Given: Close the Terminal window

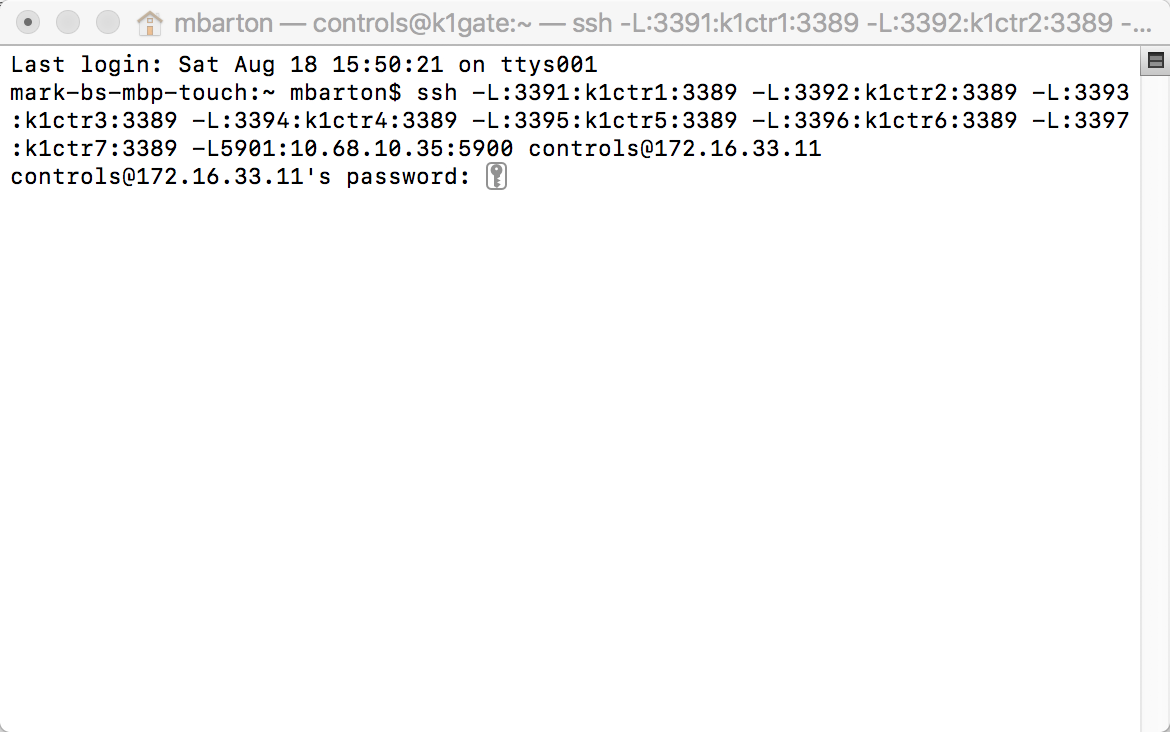Looking at the screenshot, I should click(x=30, y=22).
